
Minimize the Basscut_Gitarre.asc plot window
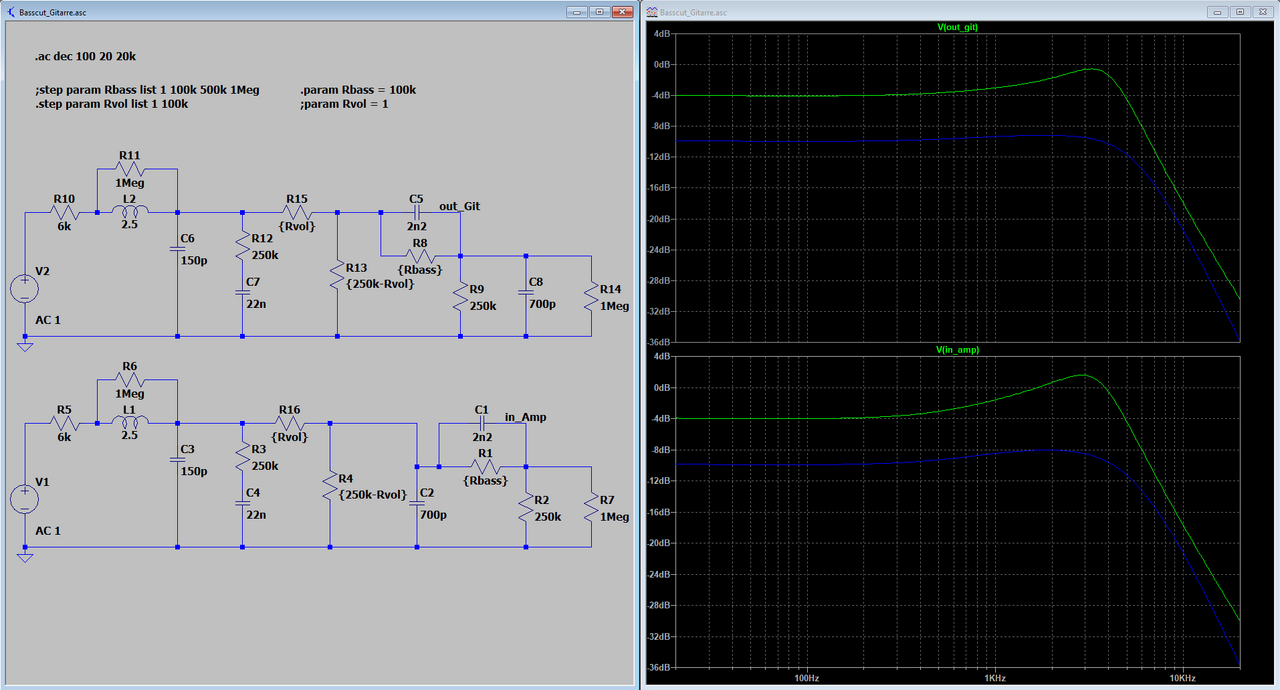1218,12
